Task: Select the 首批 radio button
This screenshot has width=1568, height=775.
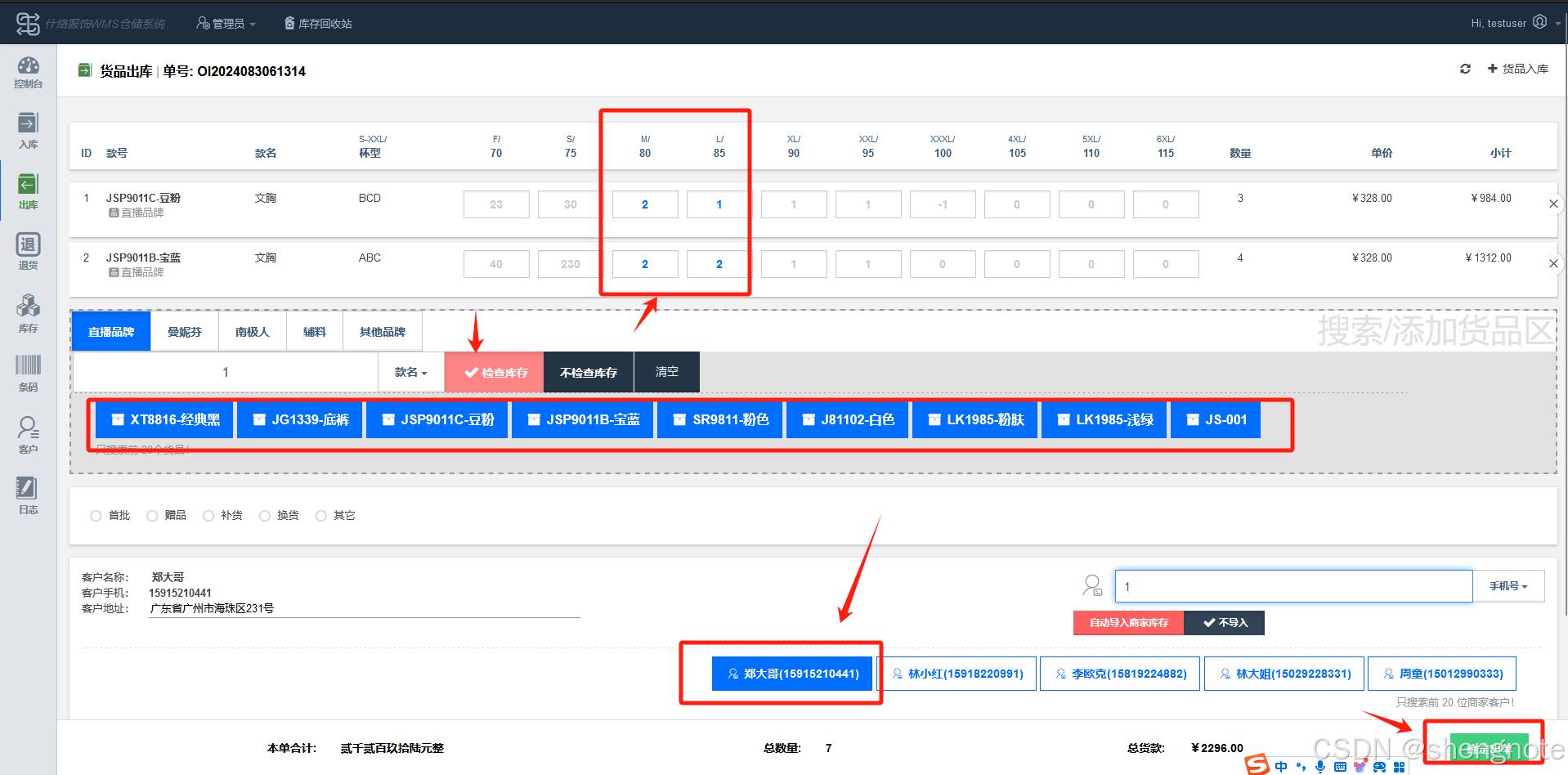Action: tap(96, 516)
